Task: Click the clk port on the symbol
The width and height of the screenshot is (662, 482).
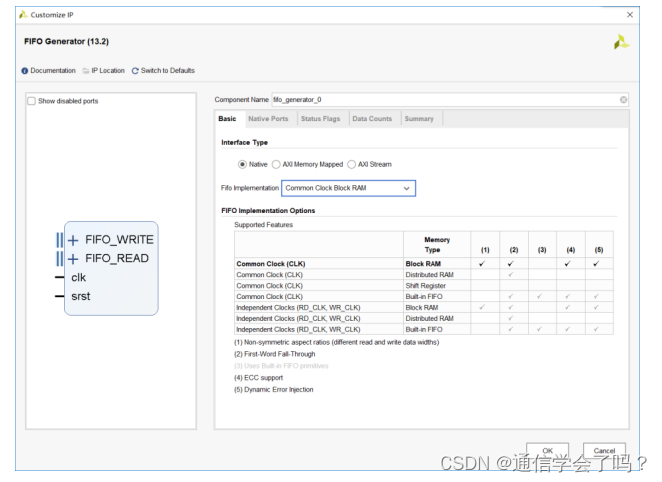Action: tap(79, 277)
